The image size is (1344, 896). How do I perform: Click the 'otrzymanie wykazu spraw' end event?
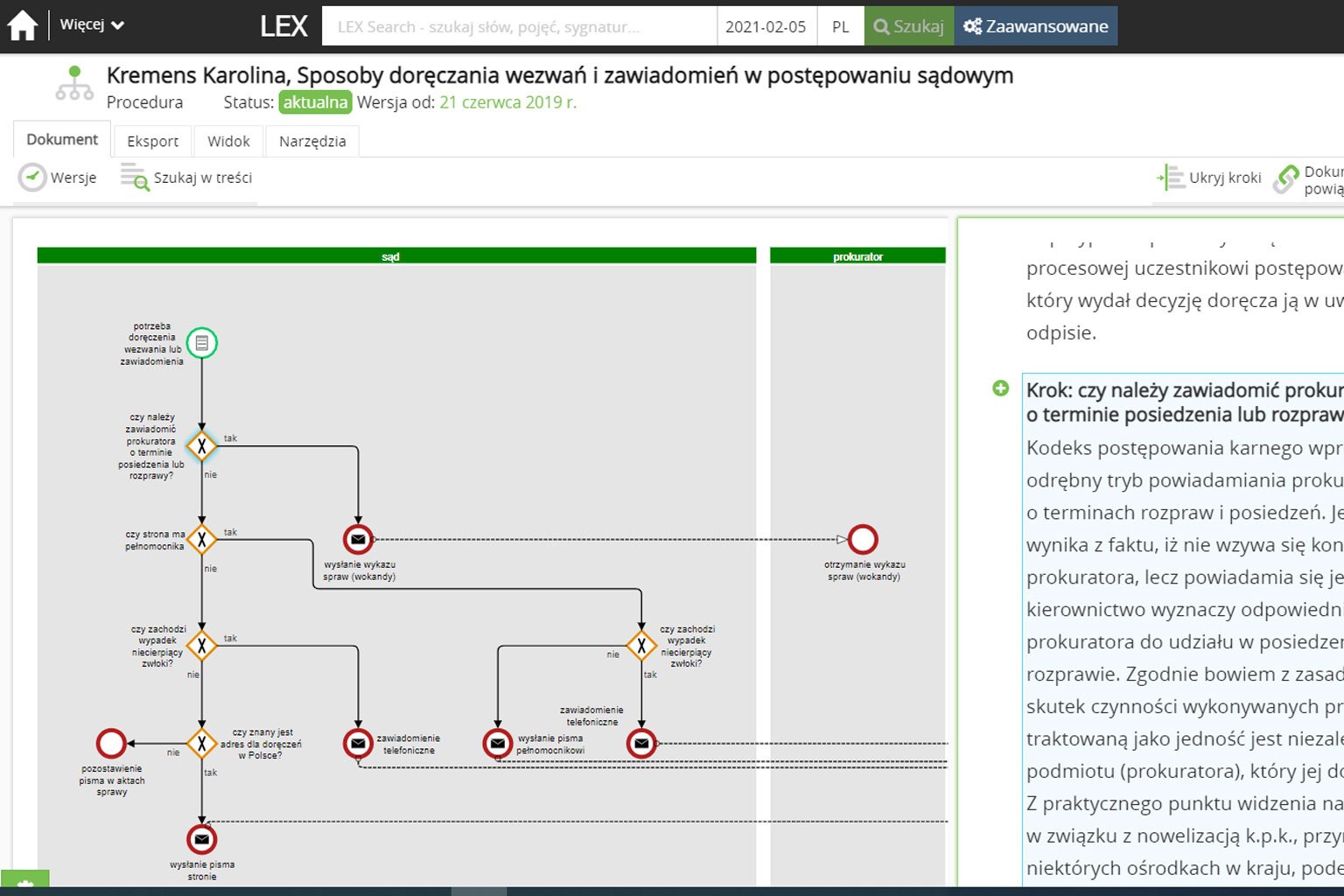tap(863, 540)
